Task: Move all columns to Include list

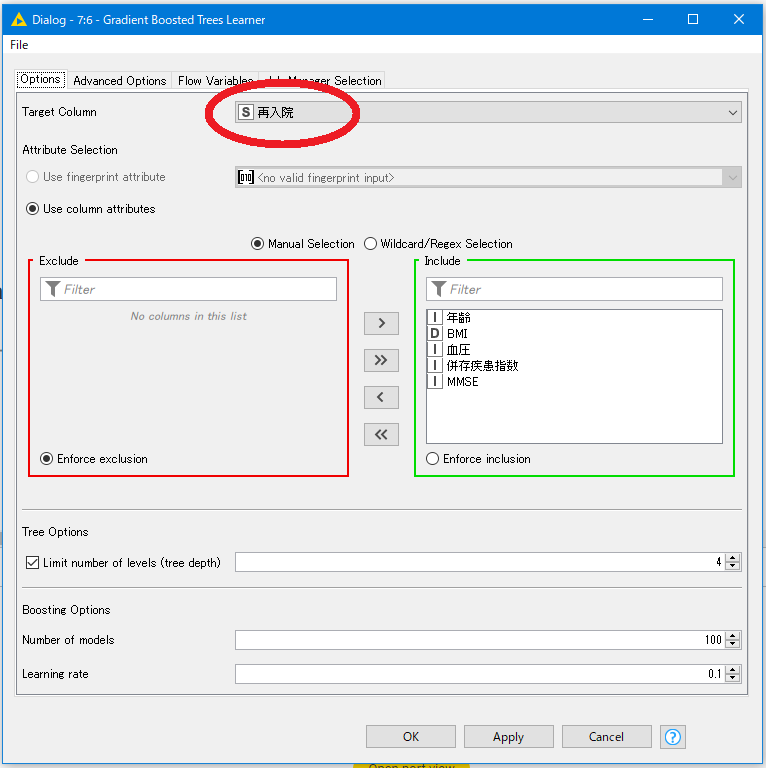Action: tap(381, 360)
